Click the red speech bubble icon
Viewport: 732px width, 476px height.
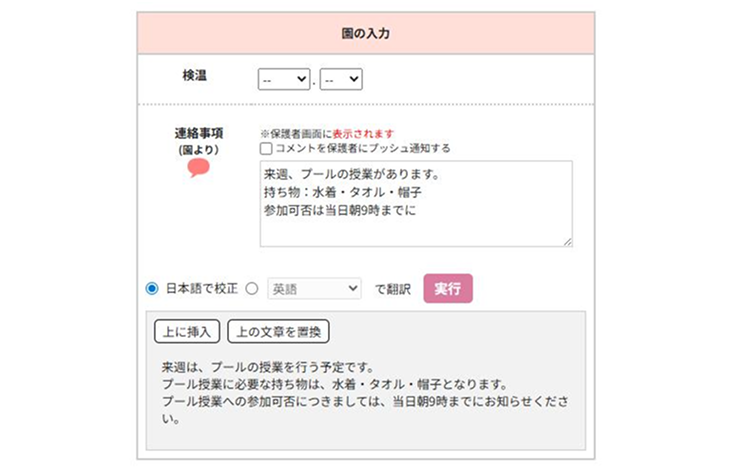(x=198, y=168)
